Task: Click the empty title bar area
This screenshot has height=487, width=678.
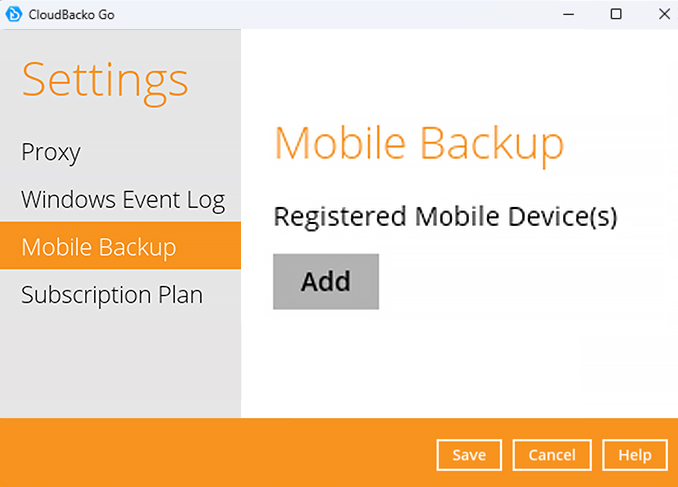Action: tap(330, 14)
